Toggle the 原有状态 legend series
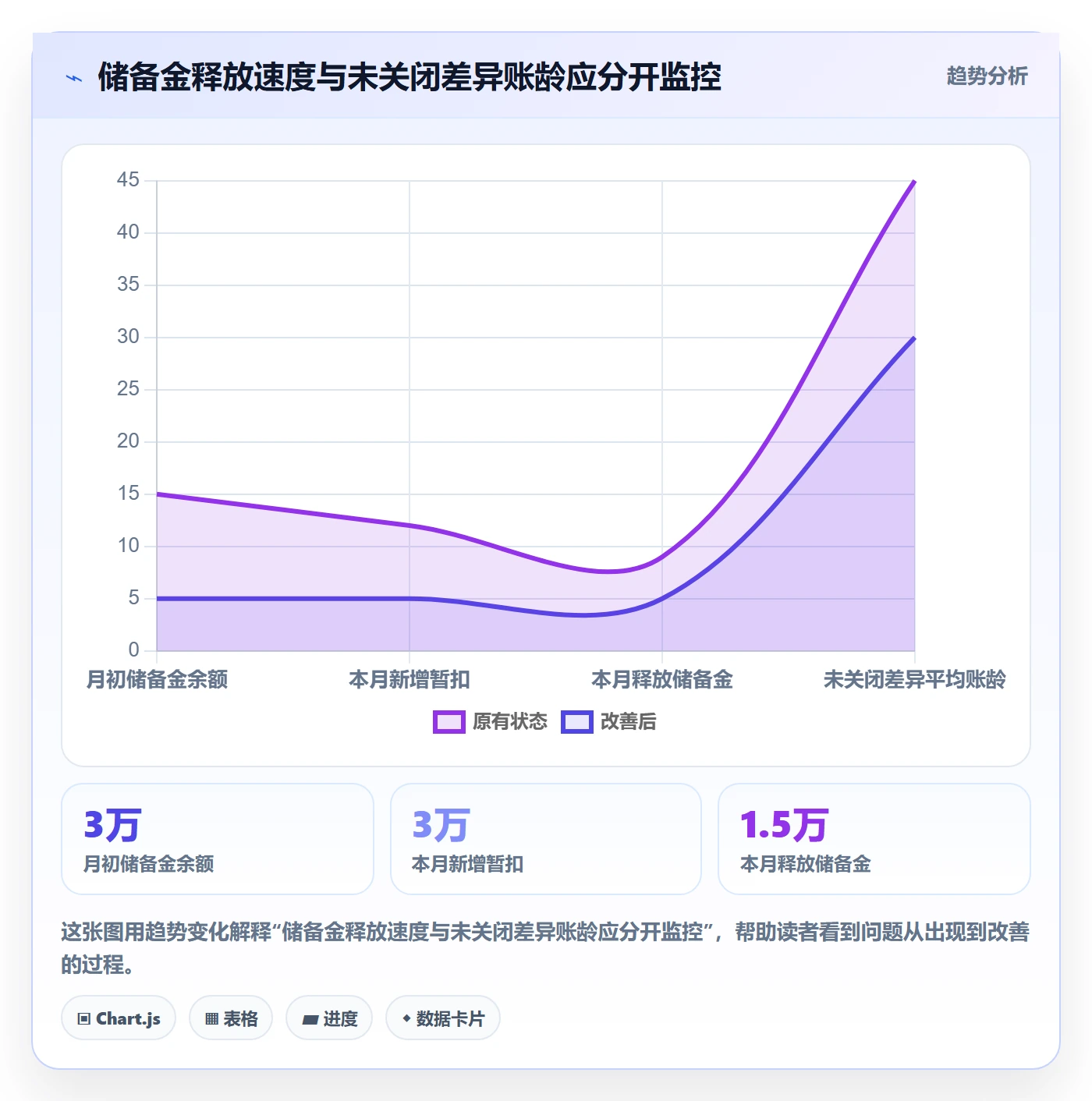Viewport: 1092px width, 1101px height. point(491,721)
